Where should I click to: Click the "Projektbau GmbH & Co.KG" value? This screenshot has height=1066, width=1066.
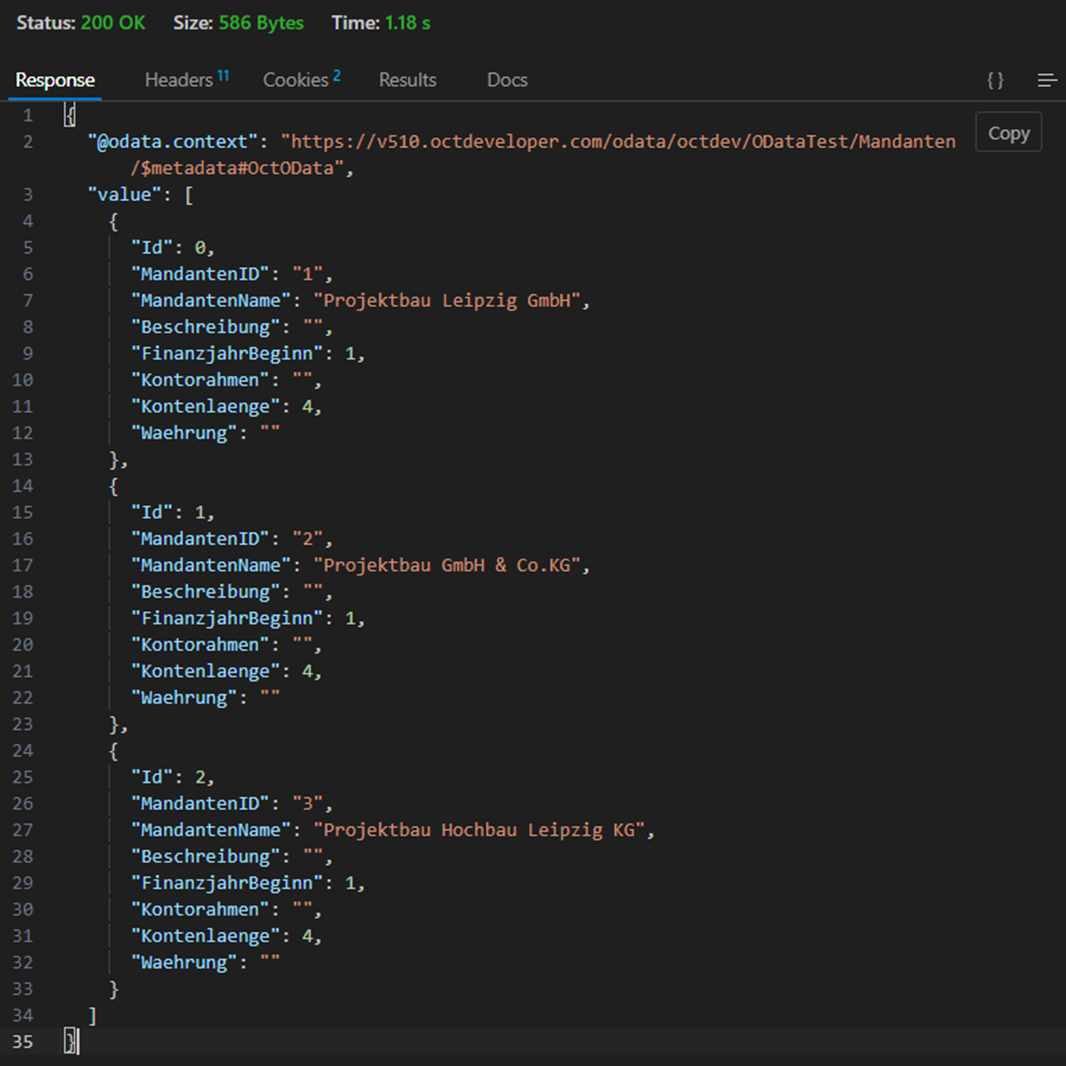coord(451,565)
